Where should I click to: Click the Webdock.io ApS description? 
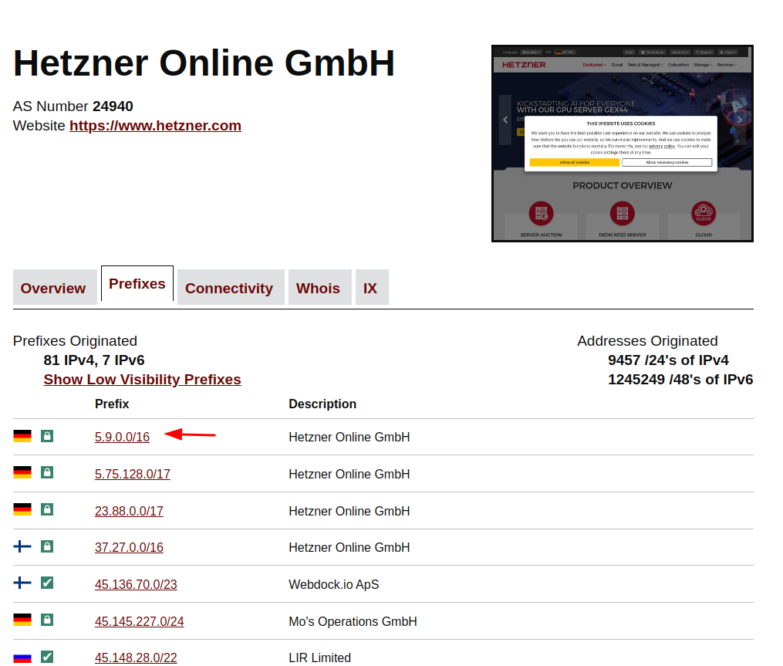pyautogui.click(x=334, y=584)
